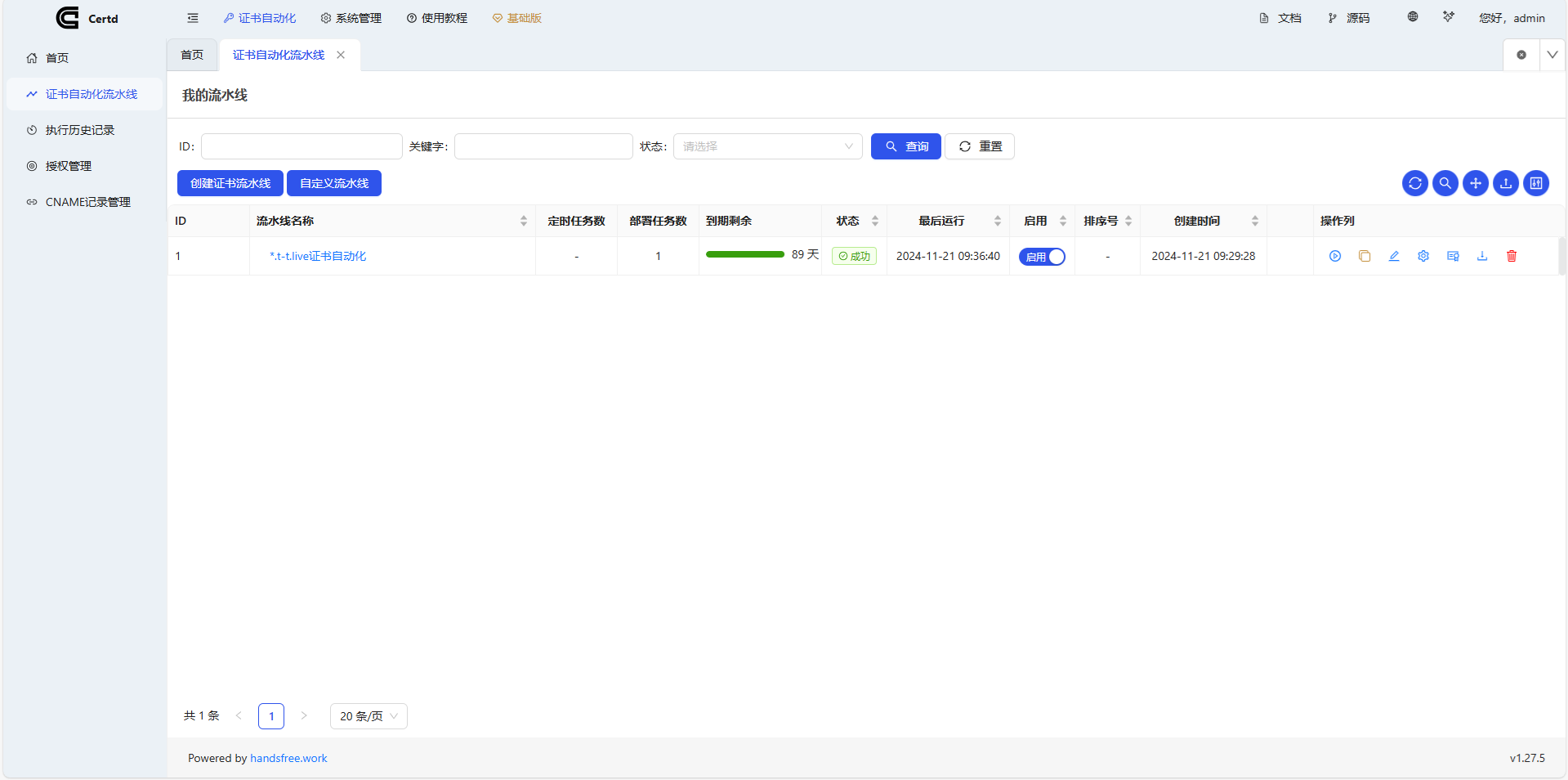The image size is (1568, 780).
Task: Click the row download certificate icon
Action: click(x=1481, y=256)
